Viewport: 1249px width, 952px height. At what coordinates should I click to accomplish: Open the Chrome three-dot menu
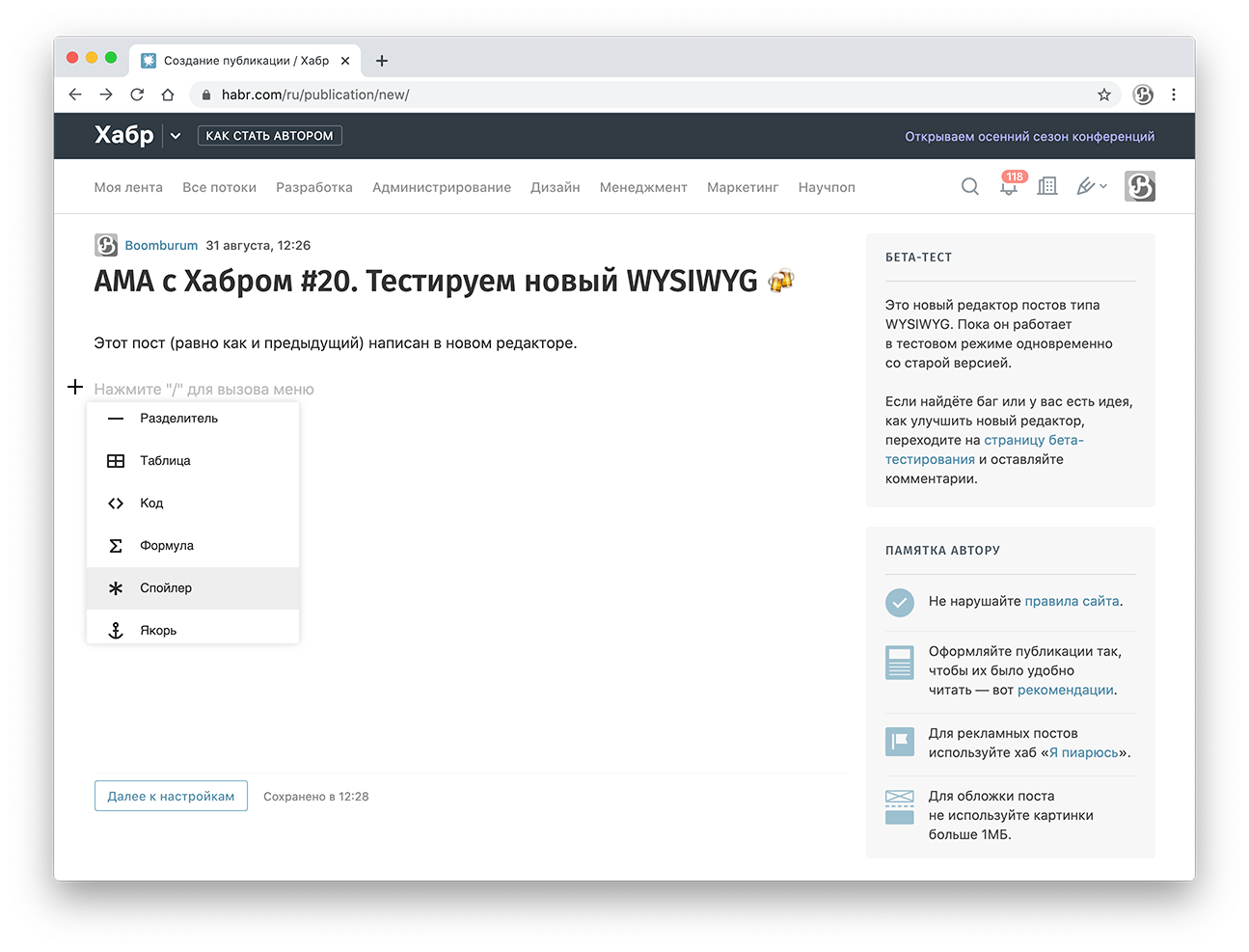coord(1174,95)
